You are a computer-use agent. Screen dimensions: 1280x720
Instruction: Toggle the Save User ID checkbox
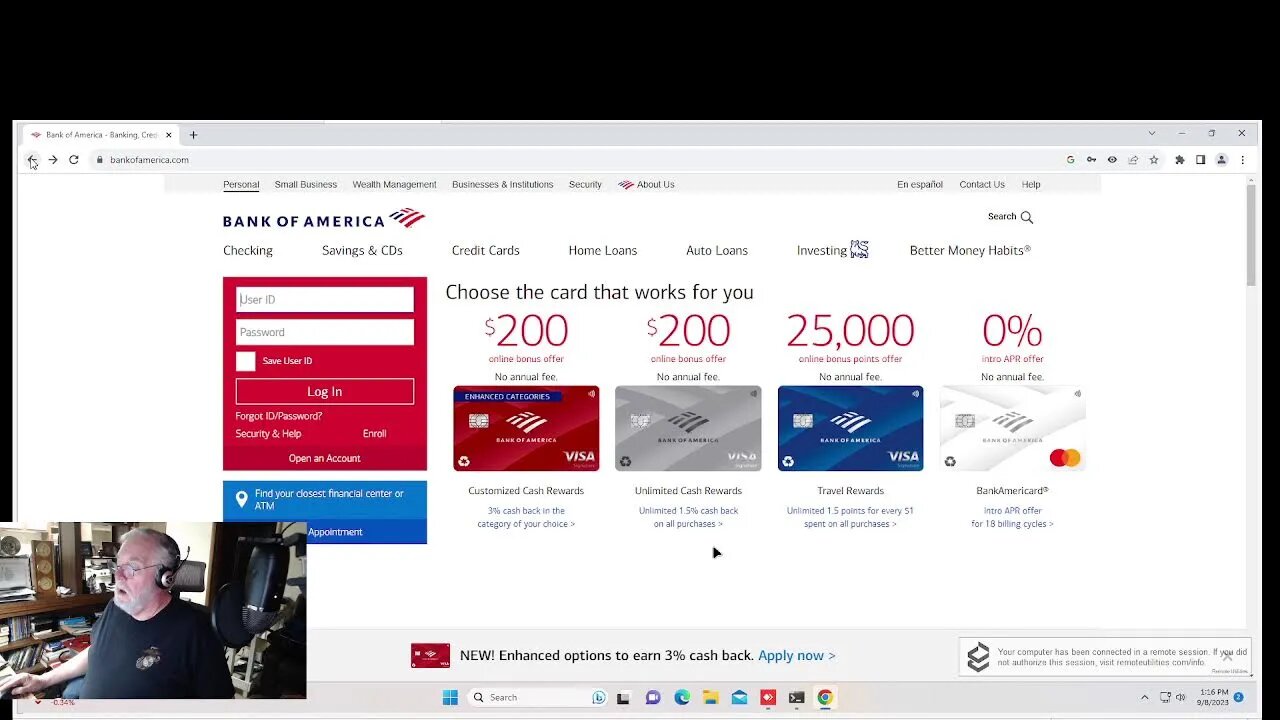click(x=246, y=361)
